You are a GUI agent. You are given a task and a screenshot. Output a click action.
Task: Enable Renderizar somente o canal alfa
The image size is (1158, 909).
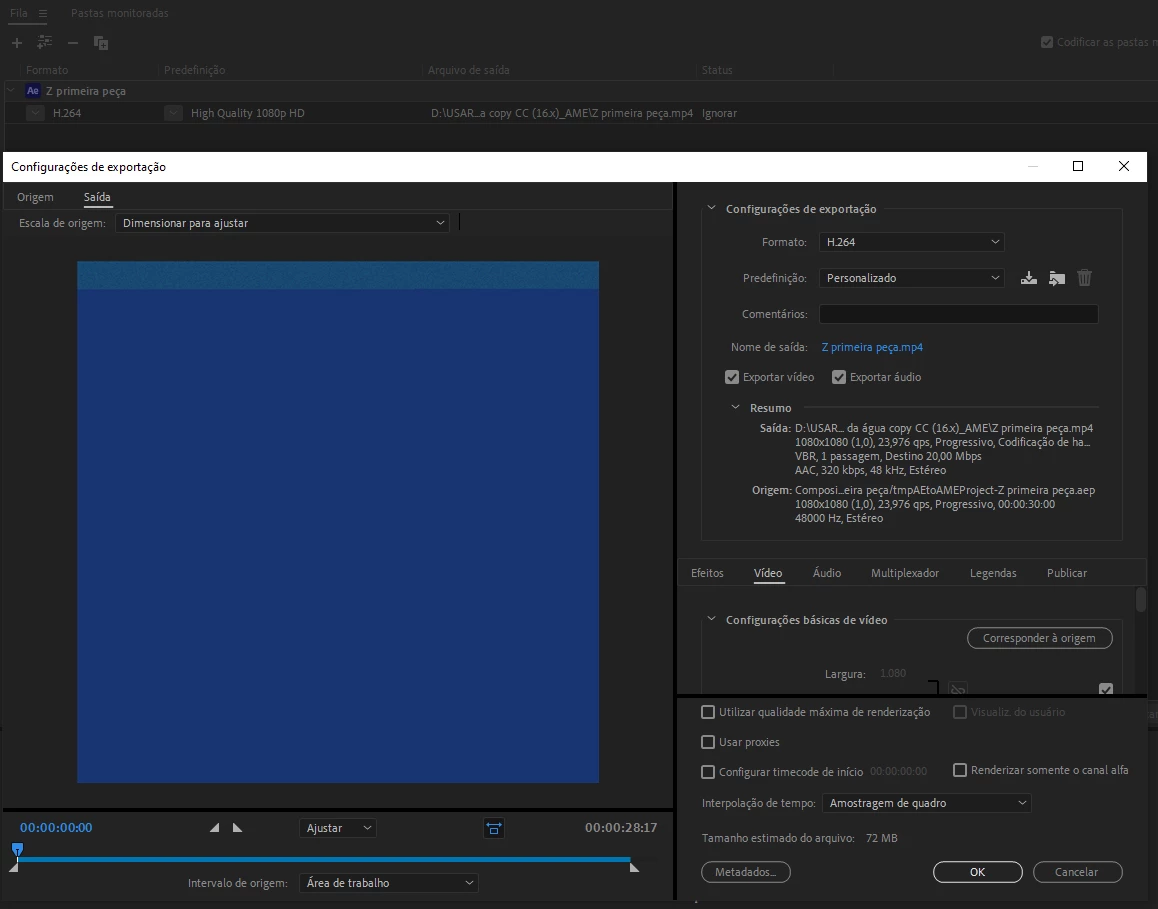point(960,770)
